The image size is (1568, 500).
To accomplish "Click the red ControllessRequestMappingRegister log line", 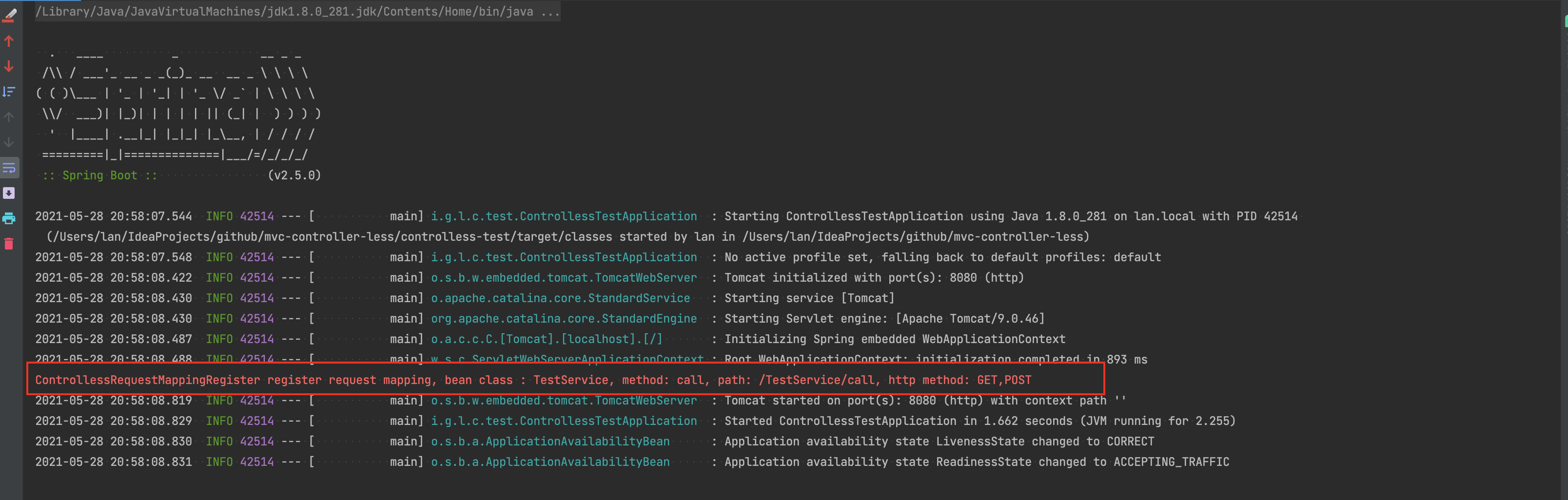I will click(533, 380).
